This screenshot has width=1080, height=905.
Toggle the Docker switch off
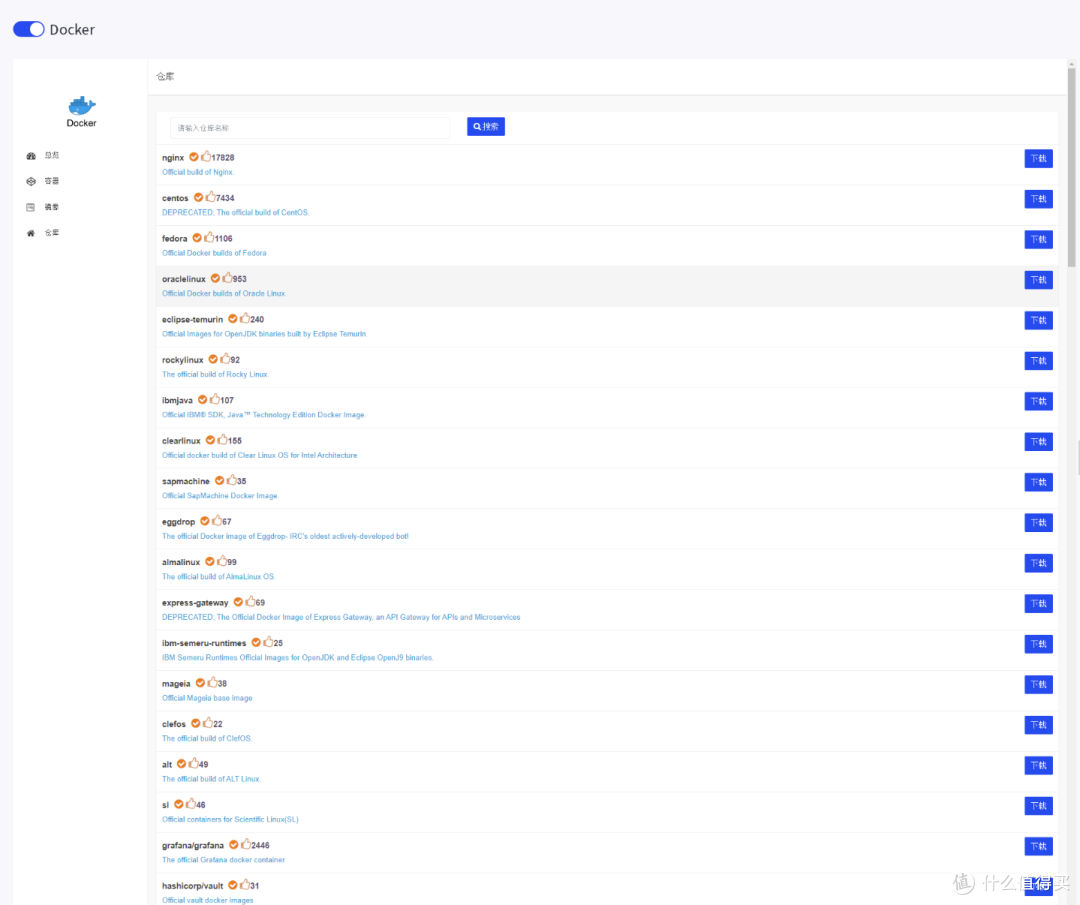tap(29, 29)
